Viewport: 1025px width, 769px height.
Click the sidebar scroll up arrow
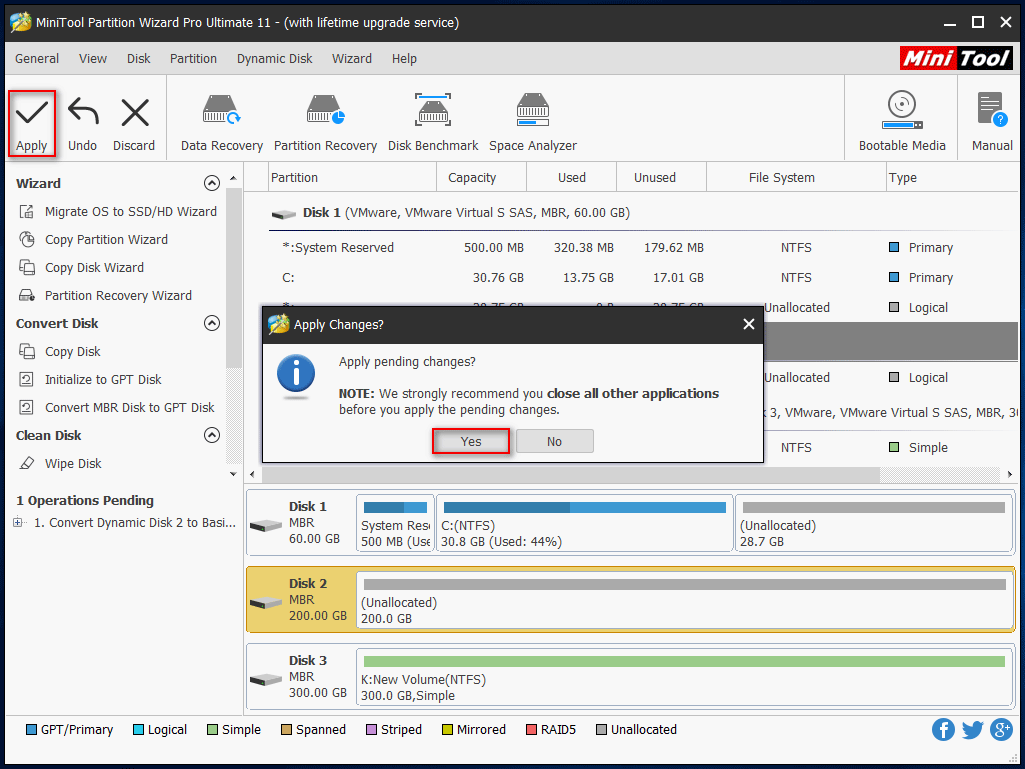tap(233, 178)
